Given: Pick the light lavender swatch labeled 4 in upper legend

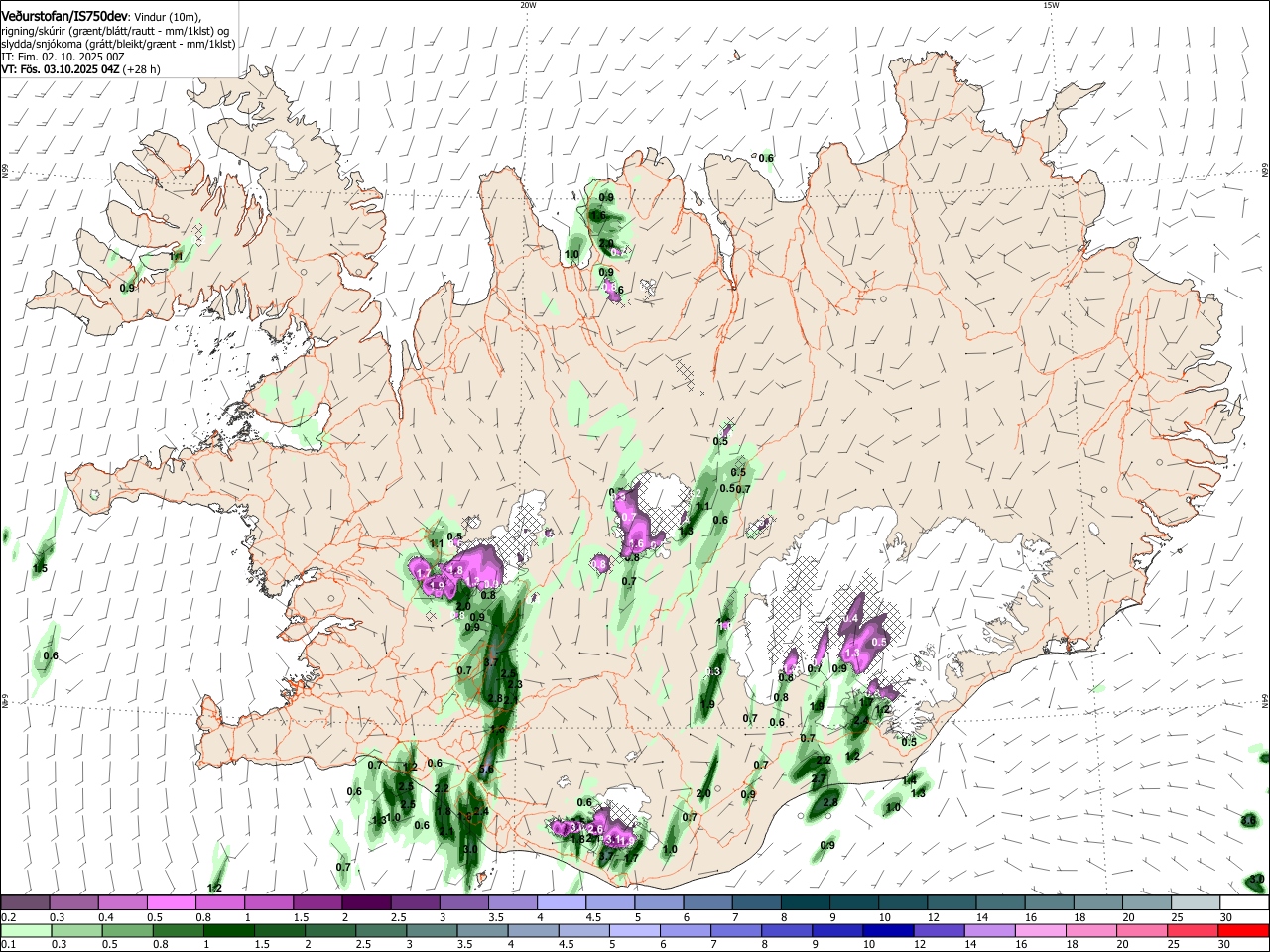Looking at the screenshot, I should pyautogui.click(x=561, y=903).
